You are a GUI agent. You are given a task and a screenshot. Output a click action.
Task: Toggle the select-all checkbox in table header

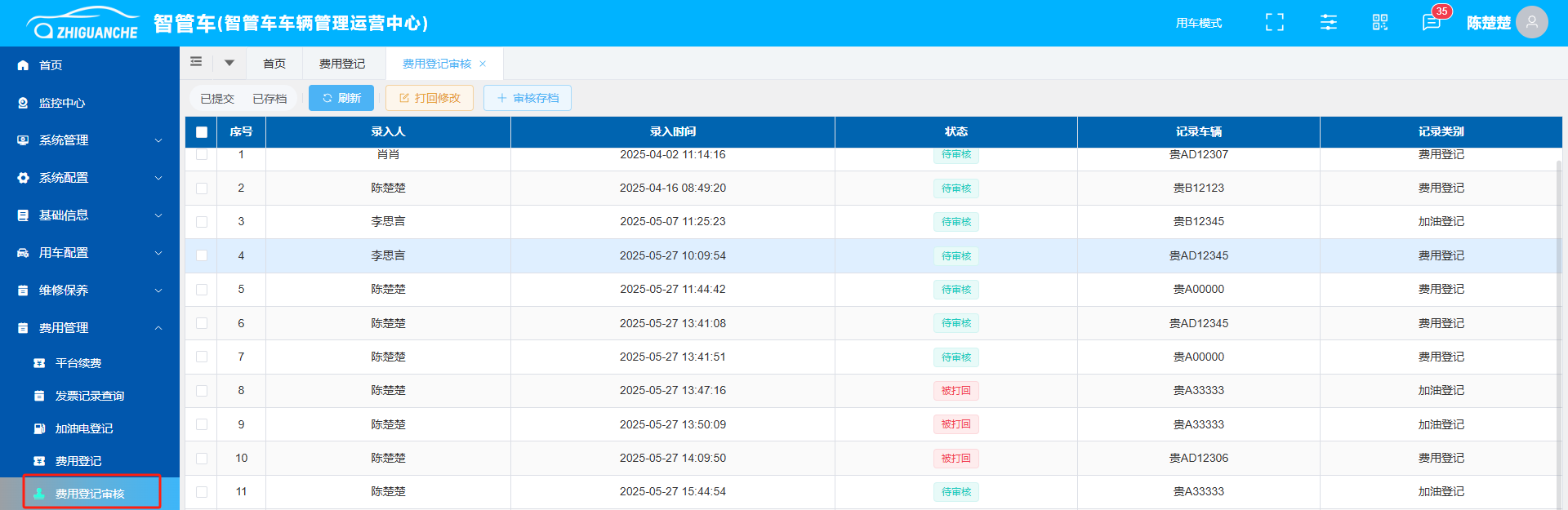[x=202, y=132]
